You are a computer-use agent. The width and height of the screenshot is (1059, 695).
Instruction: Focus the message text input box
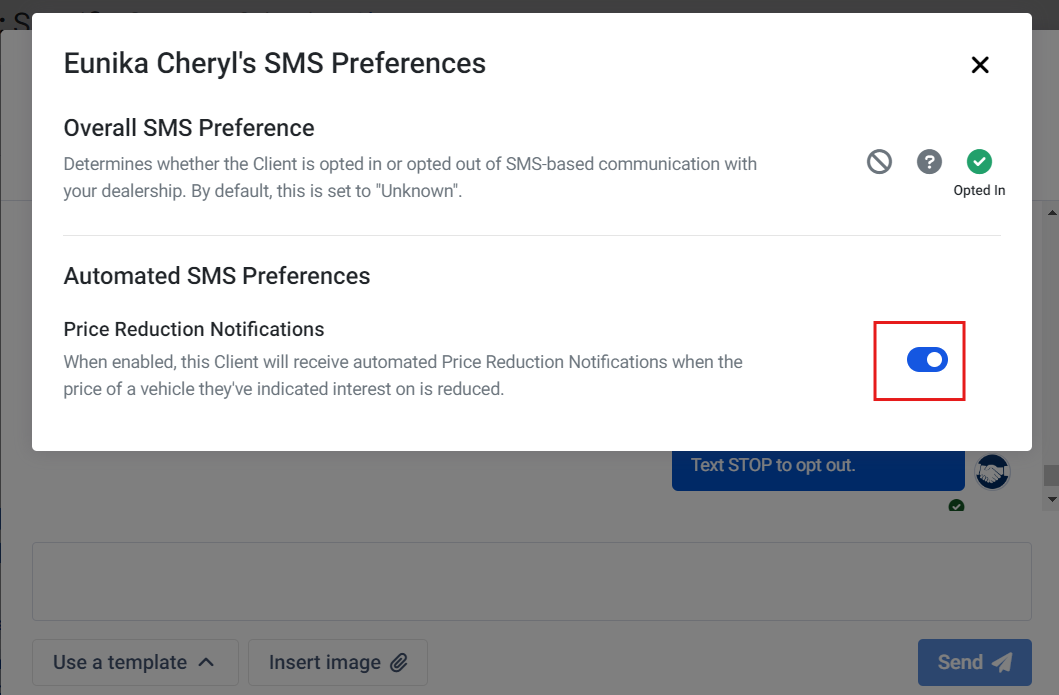click(x=532, y=581)
